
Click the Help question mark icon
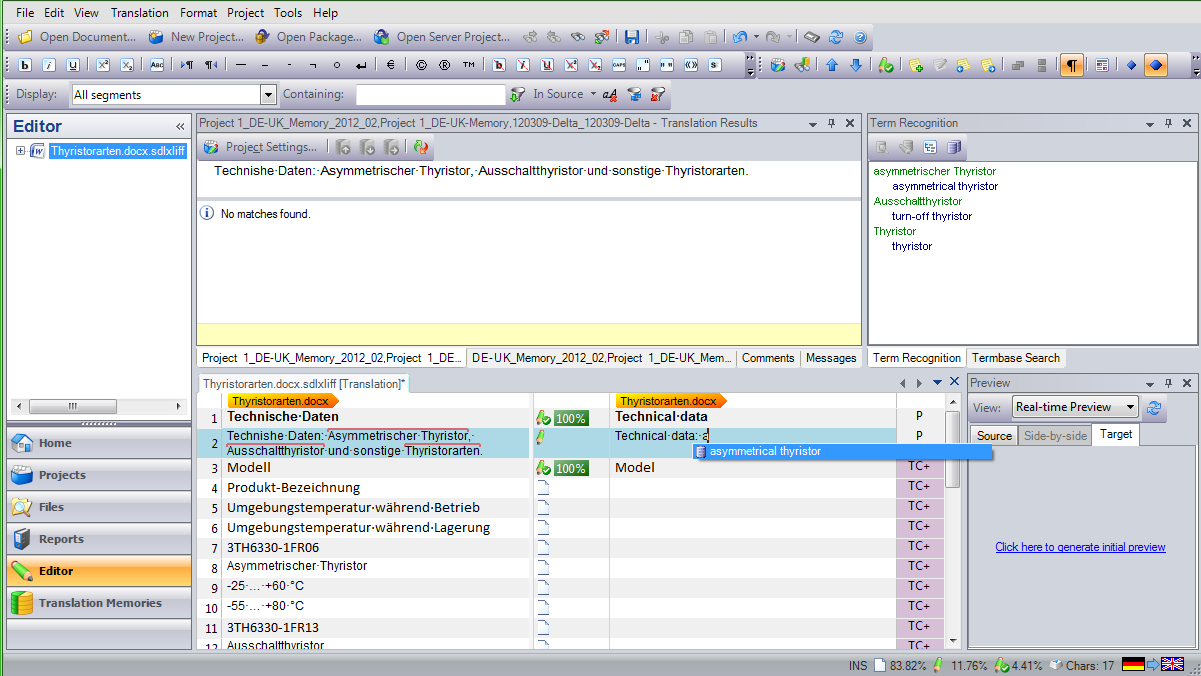click(x=860, y=37)
